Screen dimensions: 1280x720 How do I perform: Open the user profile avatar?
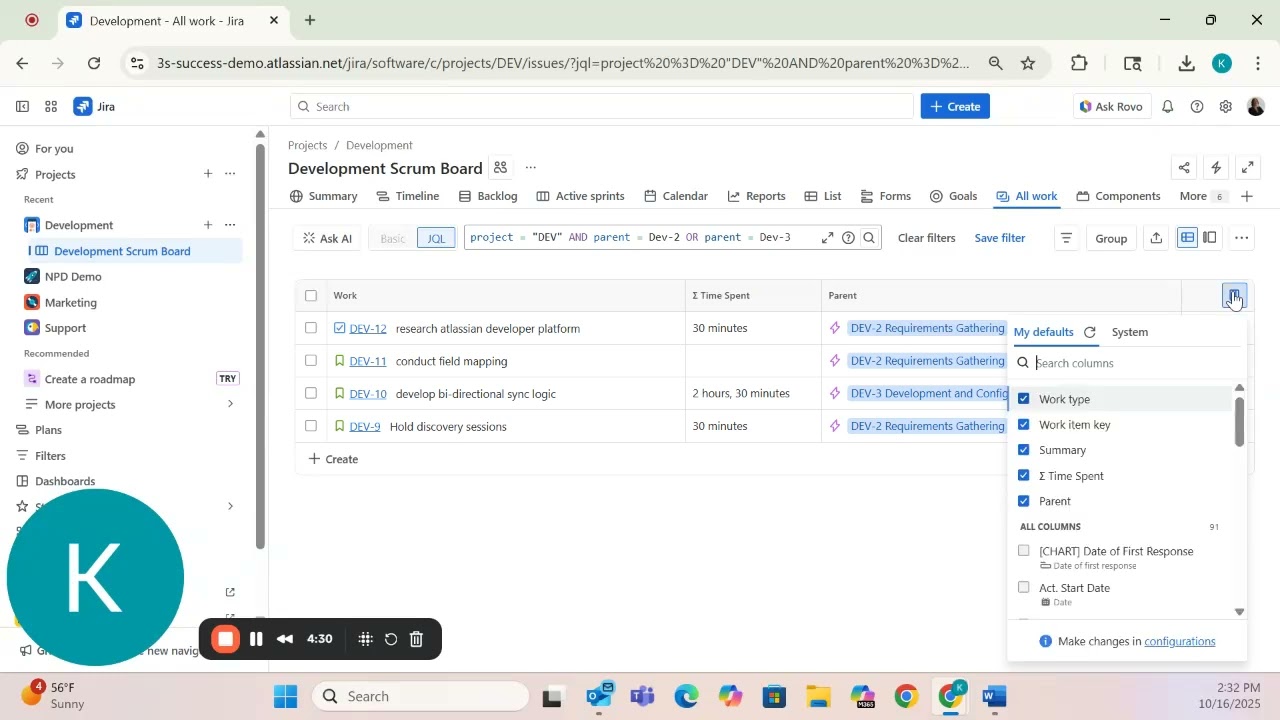(1257, 106)
